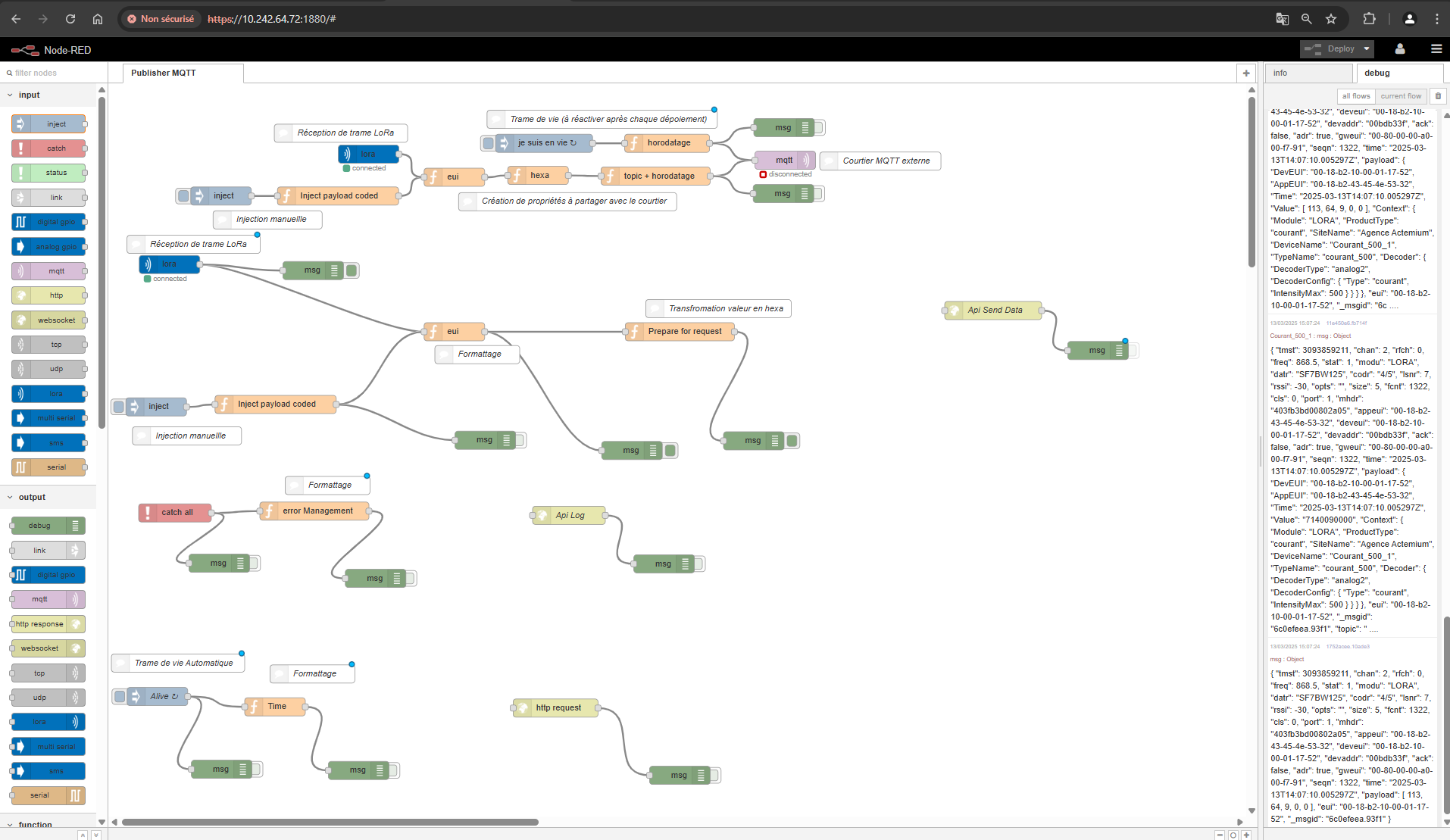Switch to the Publisher MQTT flow tab
This screenshot has height=840, width=1450.
[183, 73]
